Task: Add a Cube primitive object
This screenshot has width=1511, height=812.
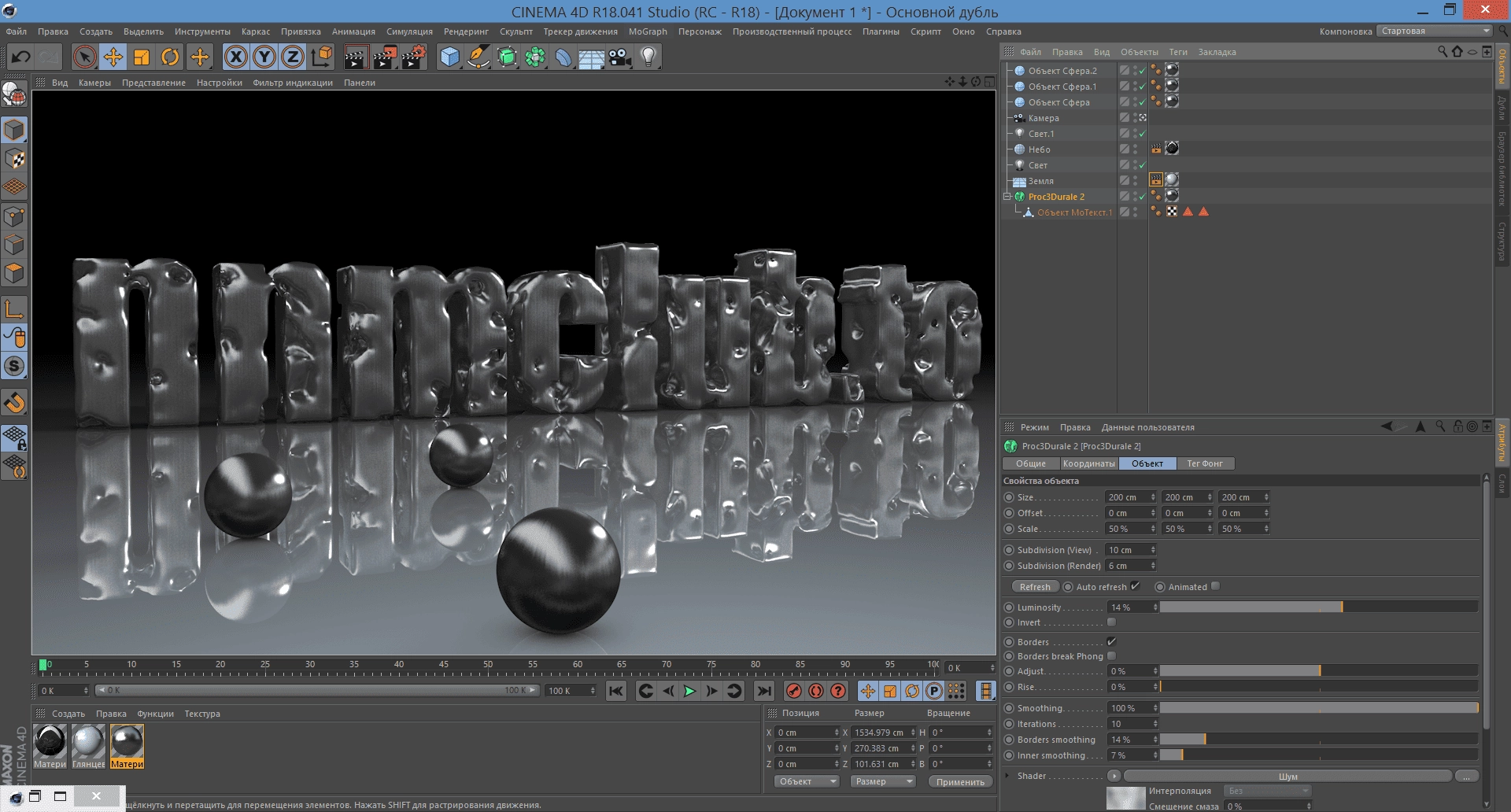Action: (449, 57)
